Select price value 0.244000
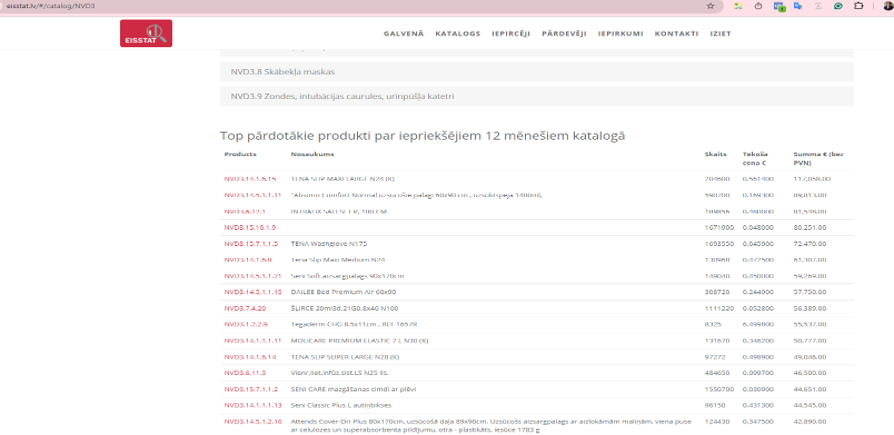Image resolution: width=894 pixels, height=435 pixels. coord(758,292)
